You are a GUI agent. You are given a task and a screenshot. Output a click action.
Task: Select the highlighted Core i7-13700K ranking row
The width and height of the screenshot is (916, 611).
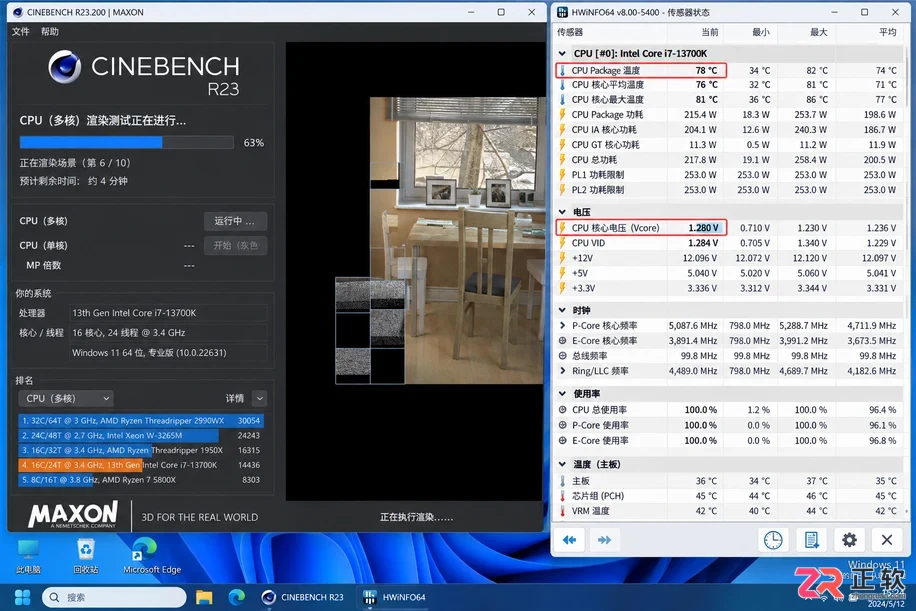point(141,465)
